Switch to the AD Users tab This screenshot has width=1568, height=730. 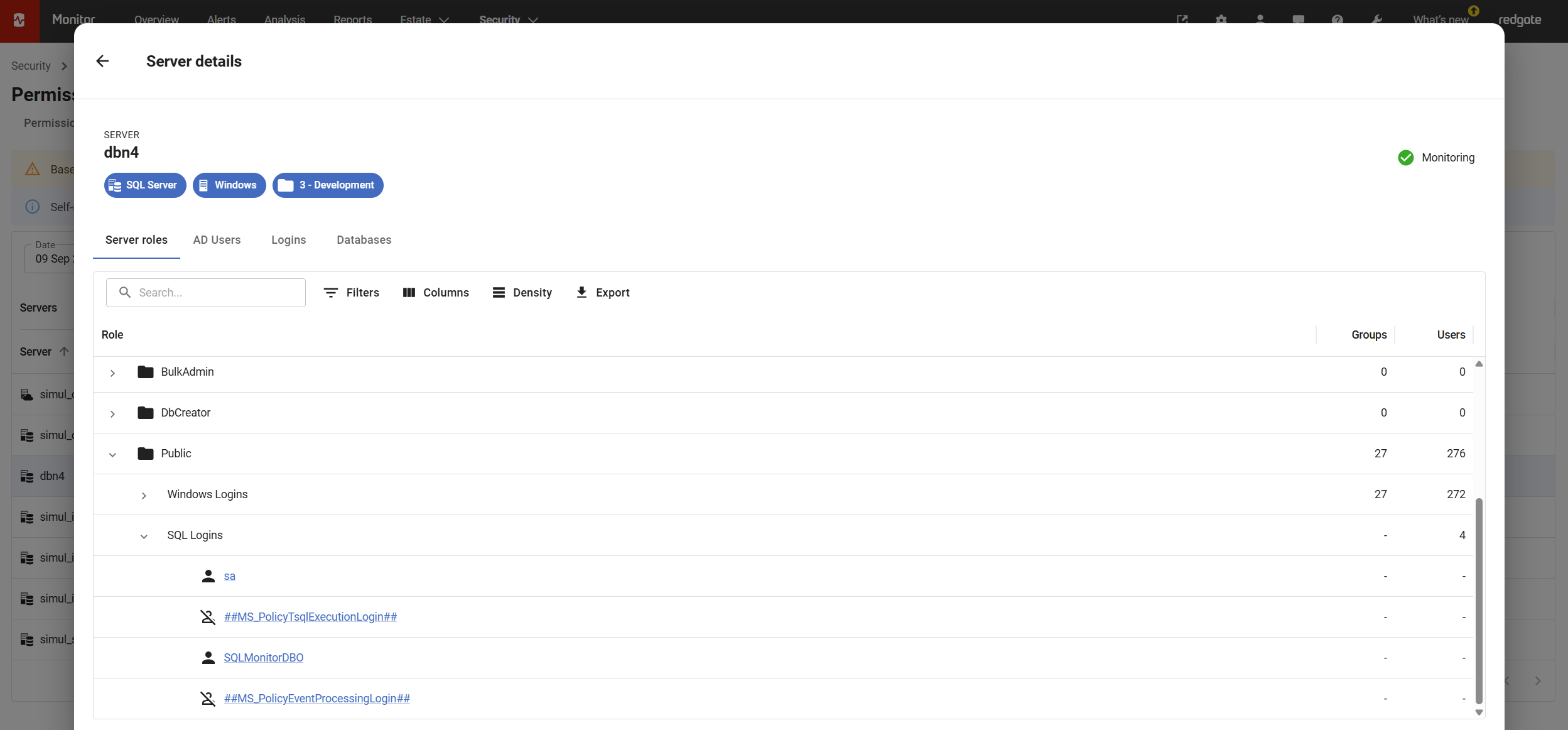coord(217,240)
